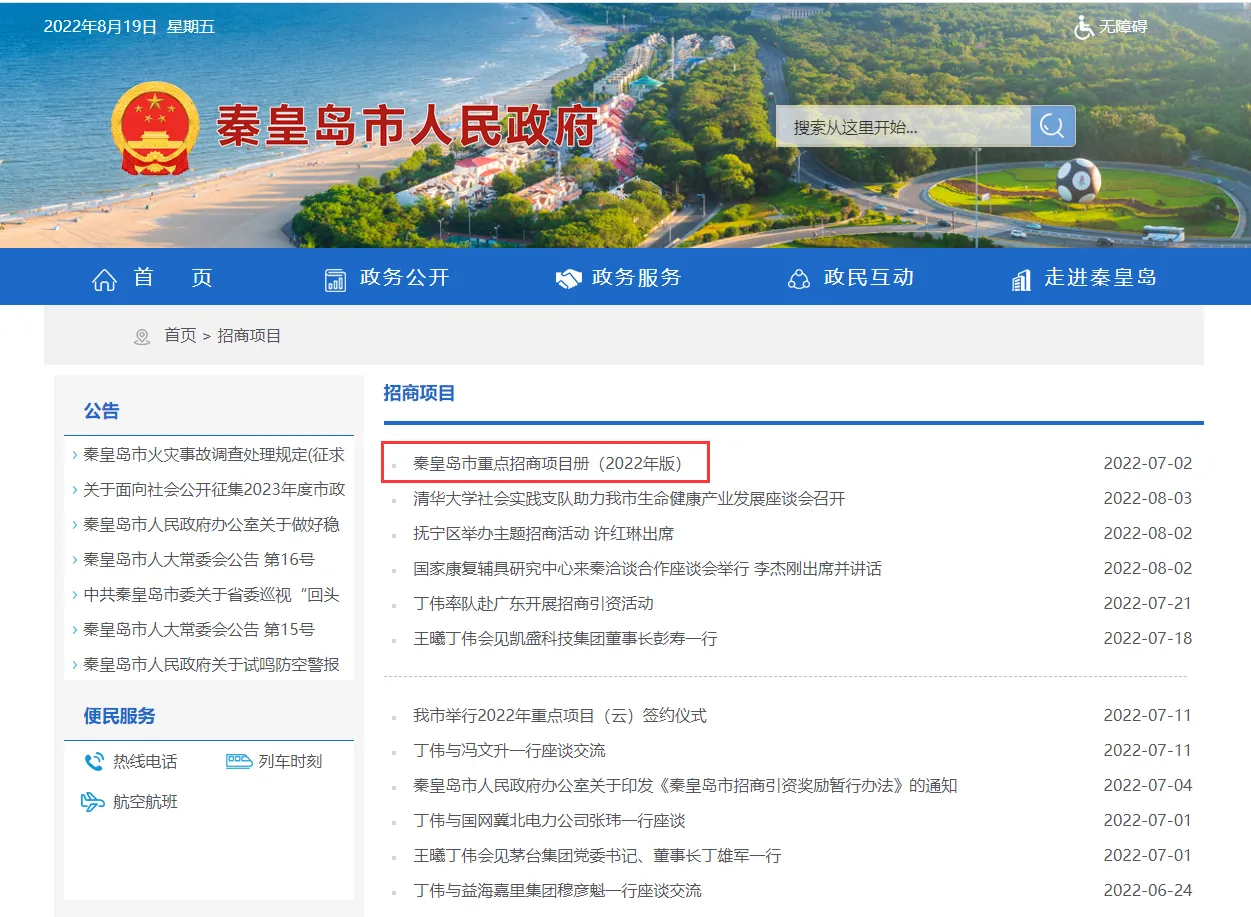Open 抚宁区举办主题招商活动 article
Image resolution: width=1251 pixels, height=917 pixels.
click(x=543, y=533)
